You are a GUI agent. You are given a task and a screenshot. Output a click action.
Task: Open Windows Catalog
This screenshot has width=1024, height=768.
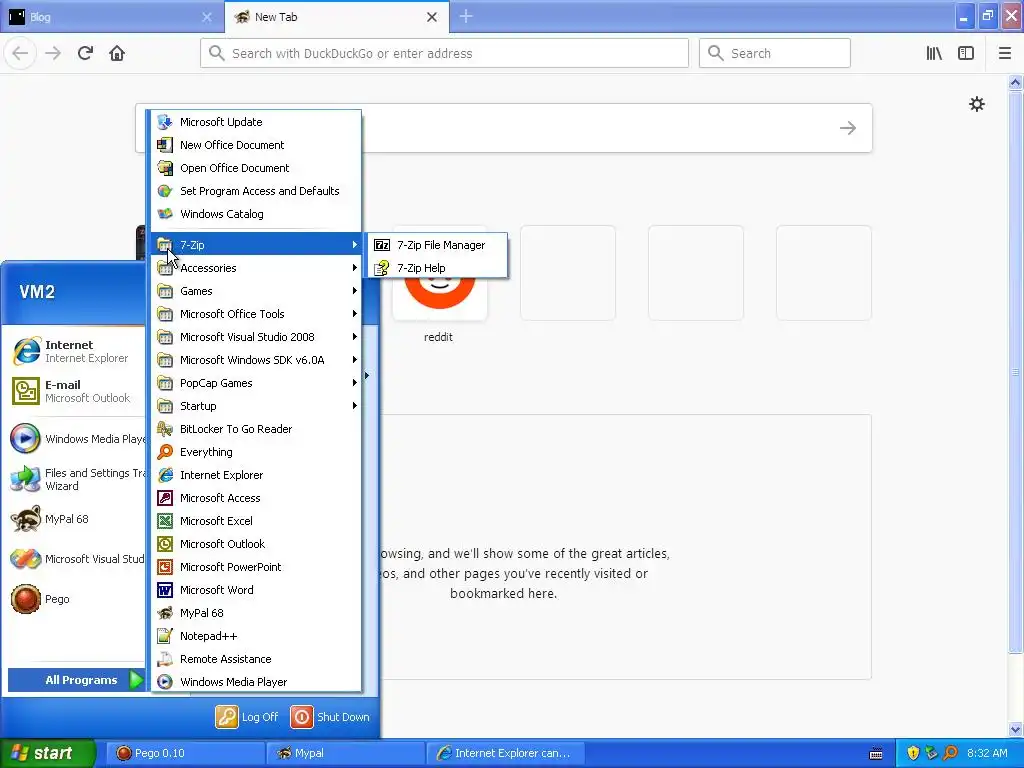256,214
